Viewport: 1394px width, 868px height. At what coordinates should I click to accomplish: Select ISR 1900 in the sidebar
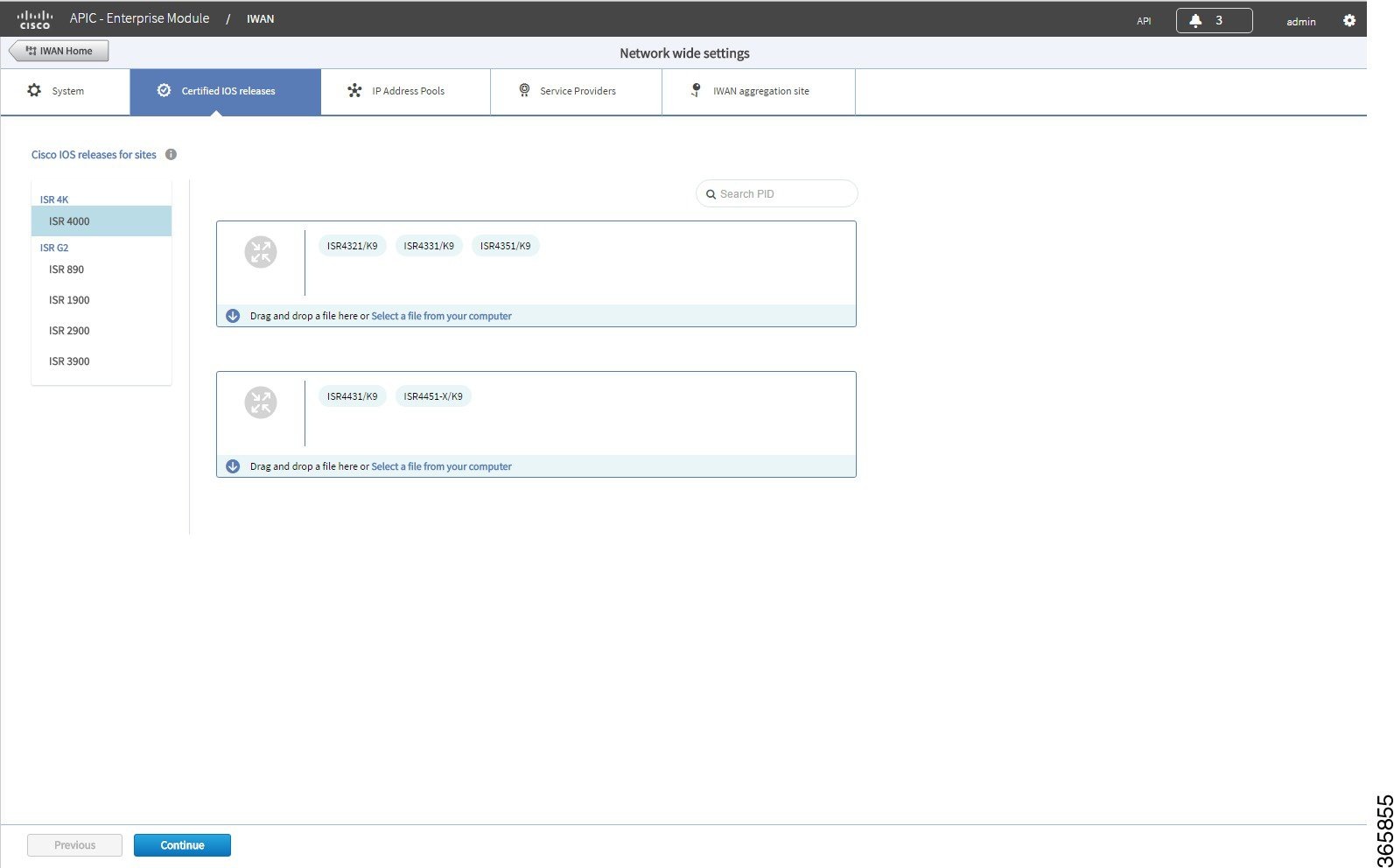click(102, 300)
